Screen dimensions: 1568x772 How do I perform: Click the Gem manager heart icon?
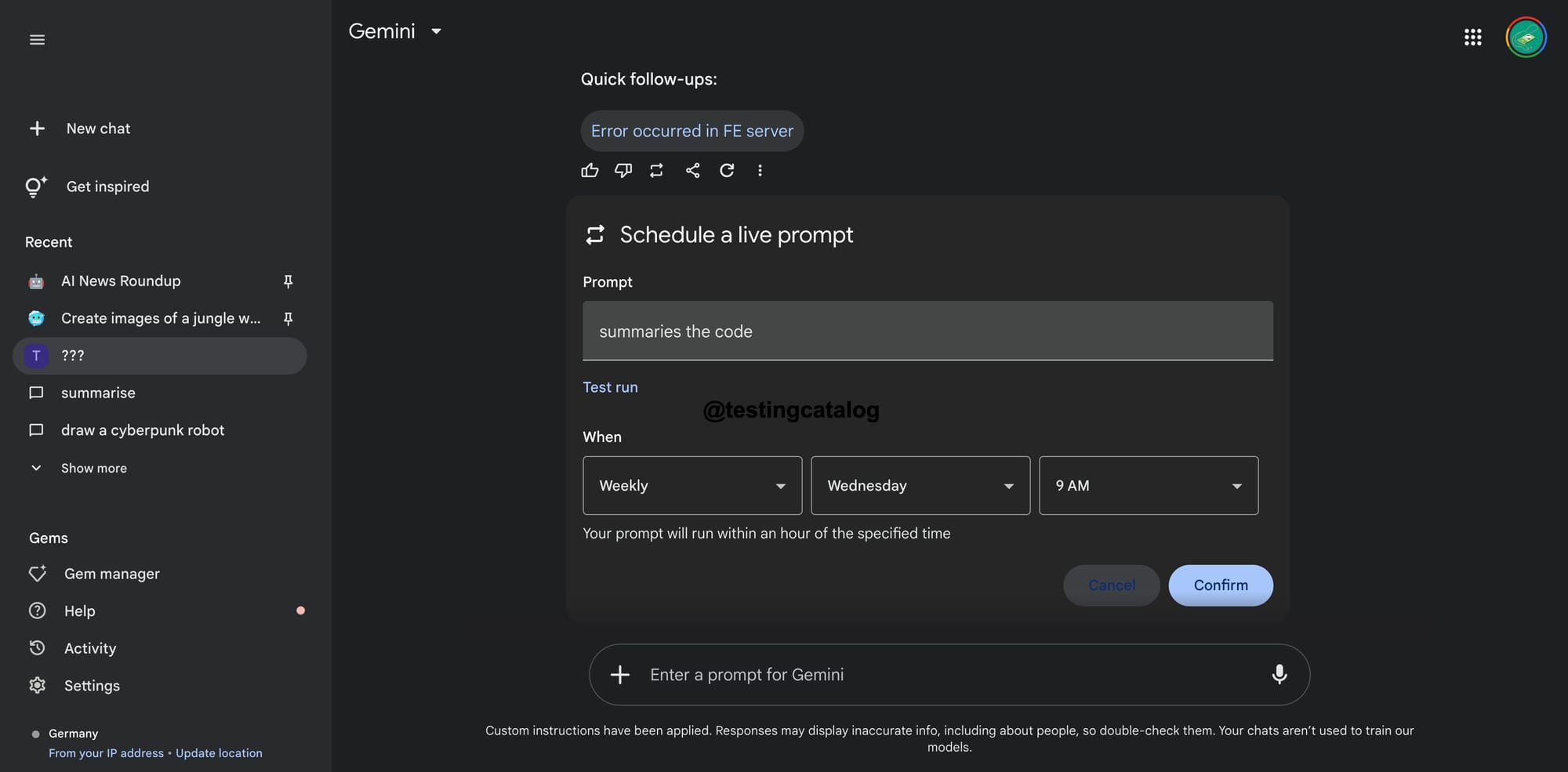pos(37,574)
